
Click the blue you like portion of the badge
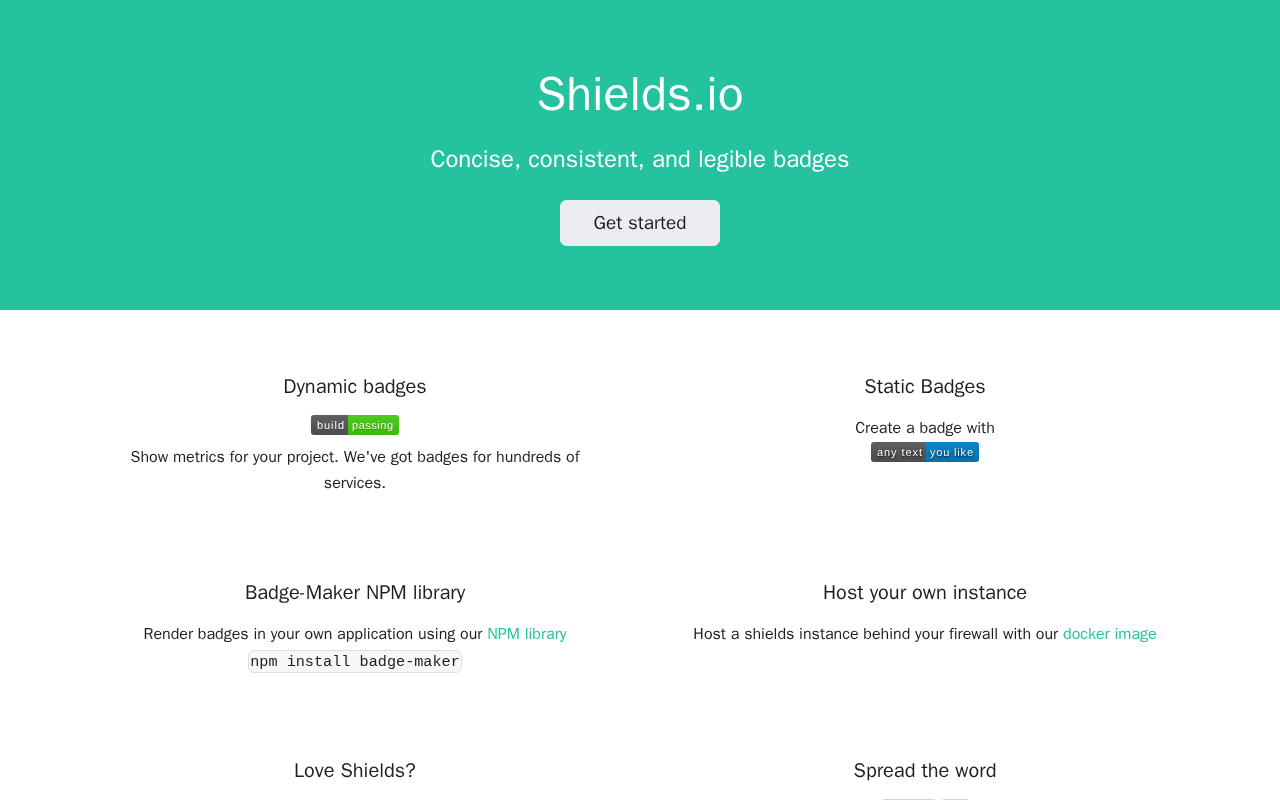[x=952, y=452]
